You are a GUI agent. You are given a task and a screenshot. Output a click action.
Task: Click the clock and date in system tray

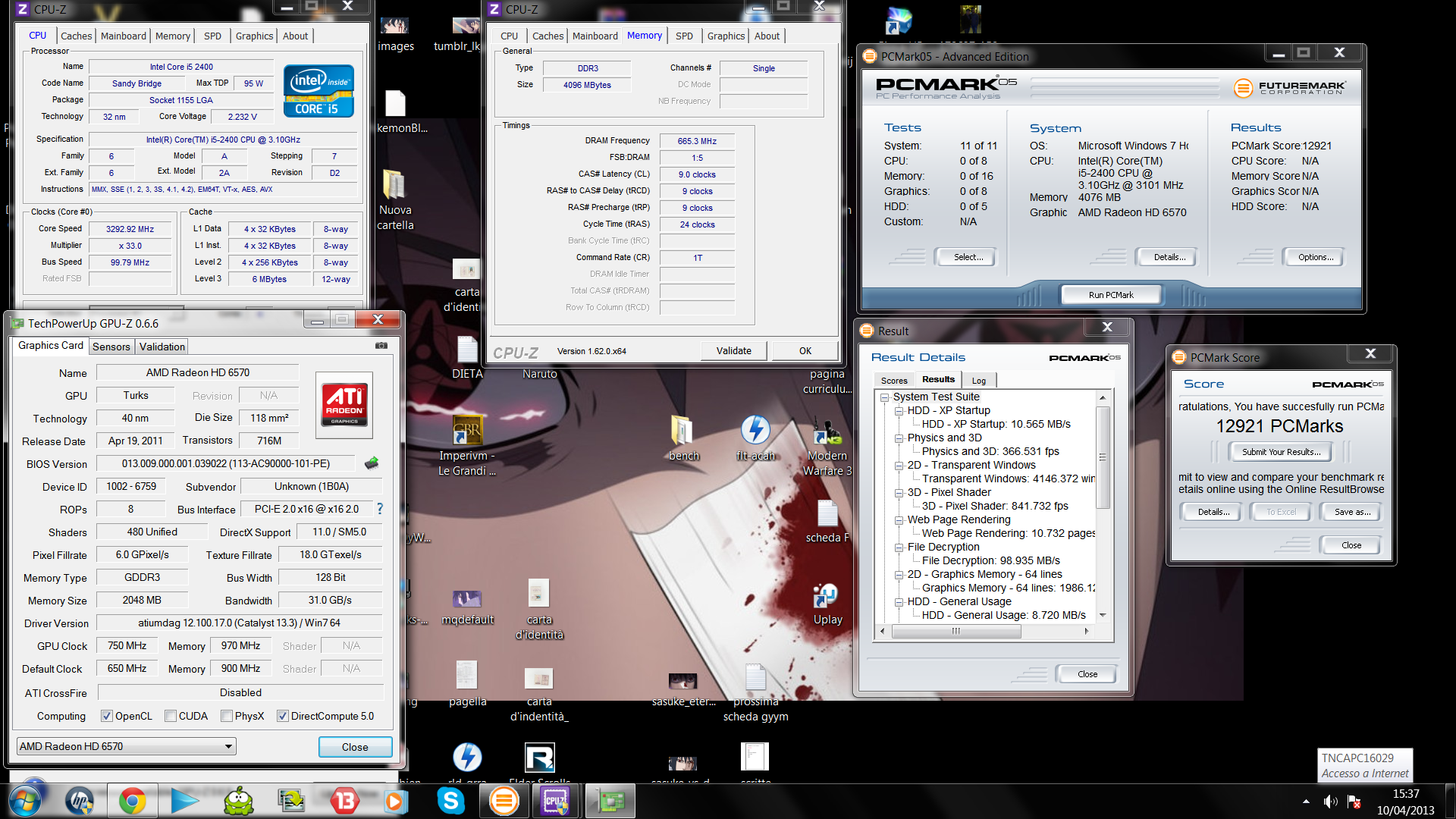coord(1405,802)
